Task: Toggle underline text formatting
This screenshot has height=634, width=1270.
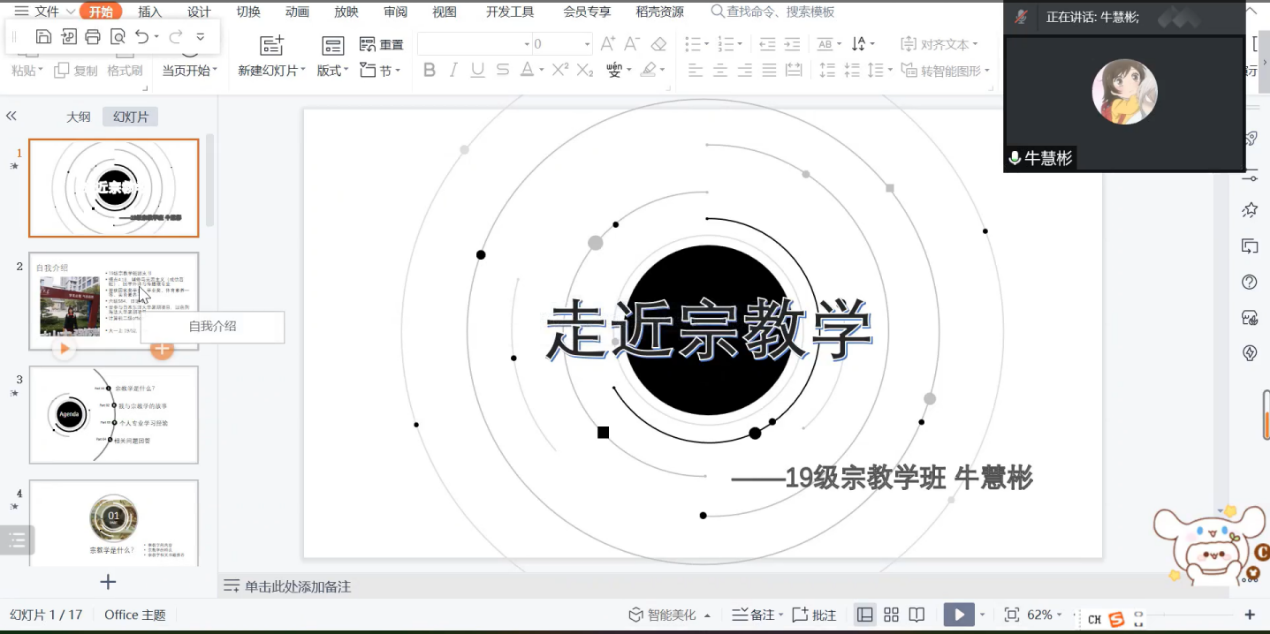Action: [x=477, y=70]
